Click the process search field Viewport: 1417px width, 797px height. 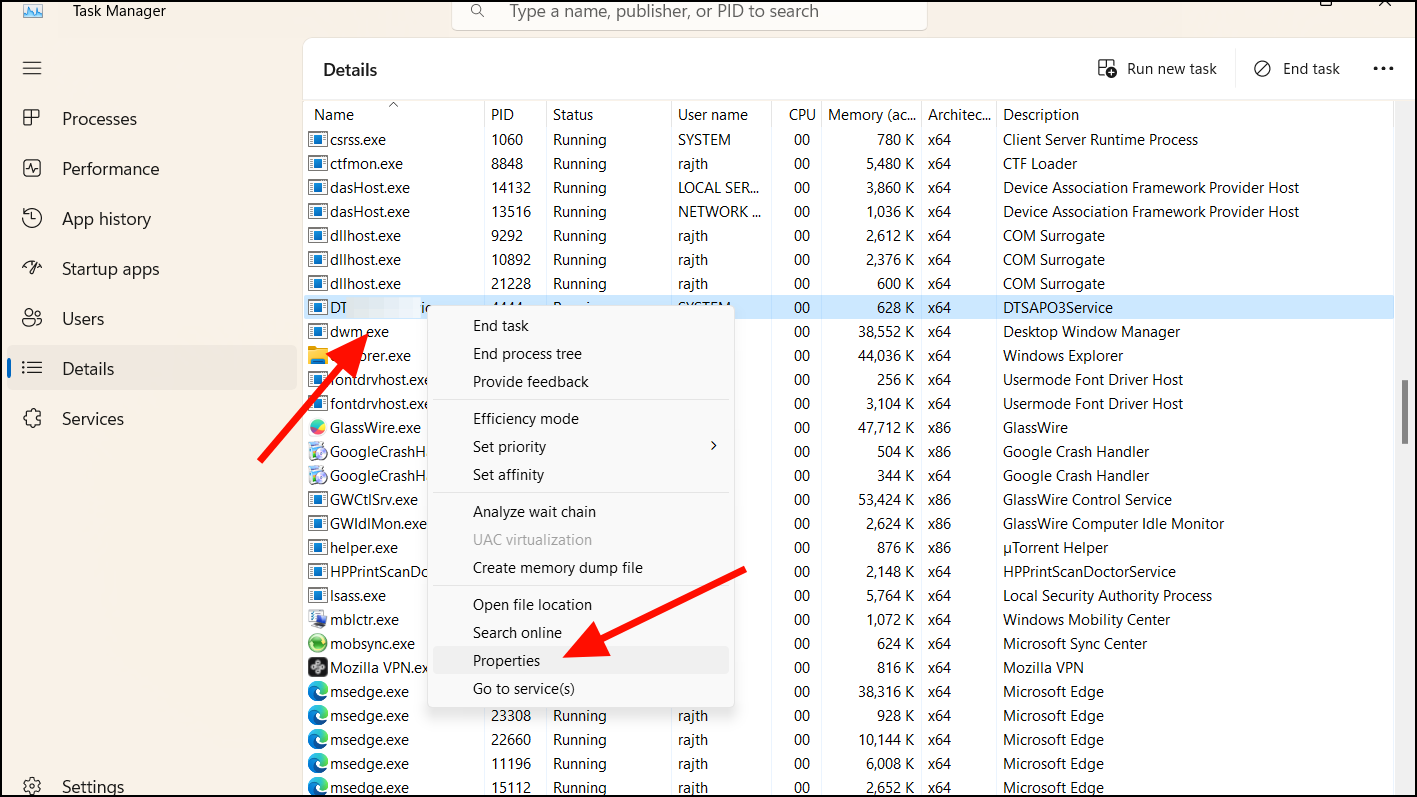click(x=689, y=12)
